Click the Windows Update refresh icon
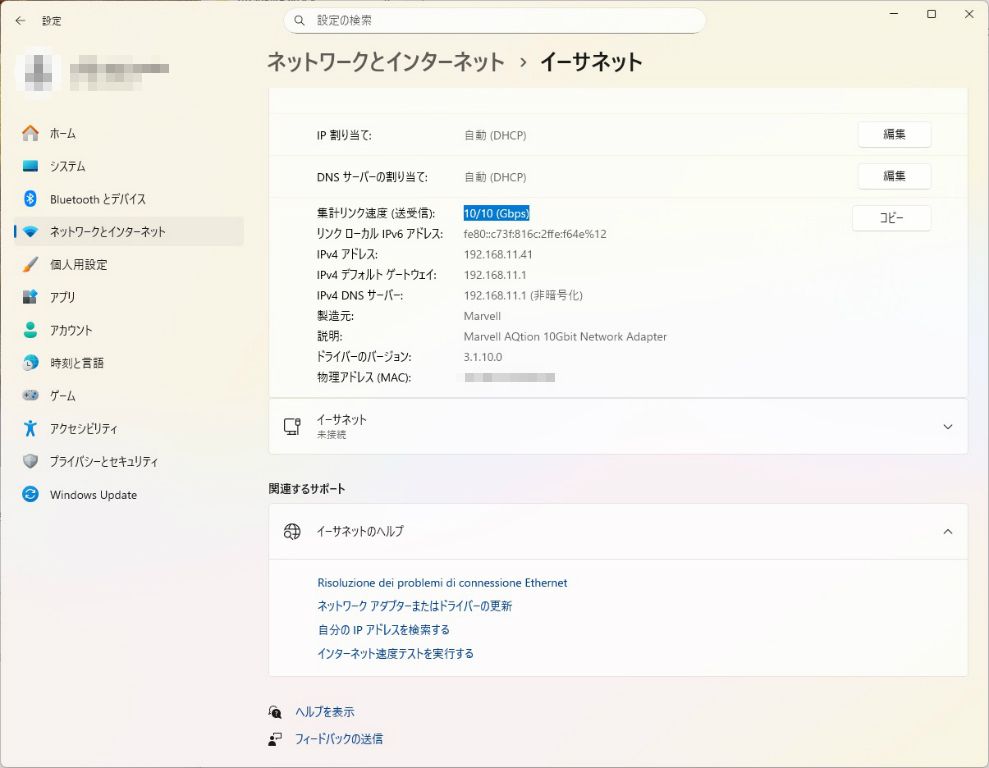 30,494
